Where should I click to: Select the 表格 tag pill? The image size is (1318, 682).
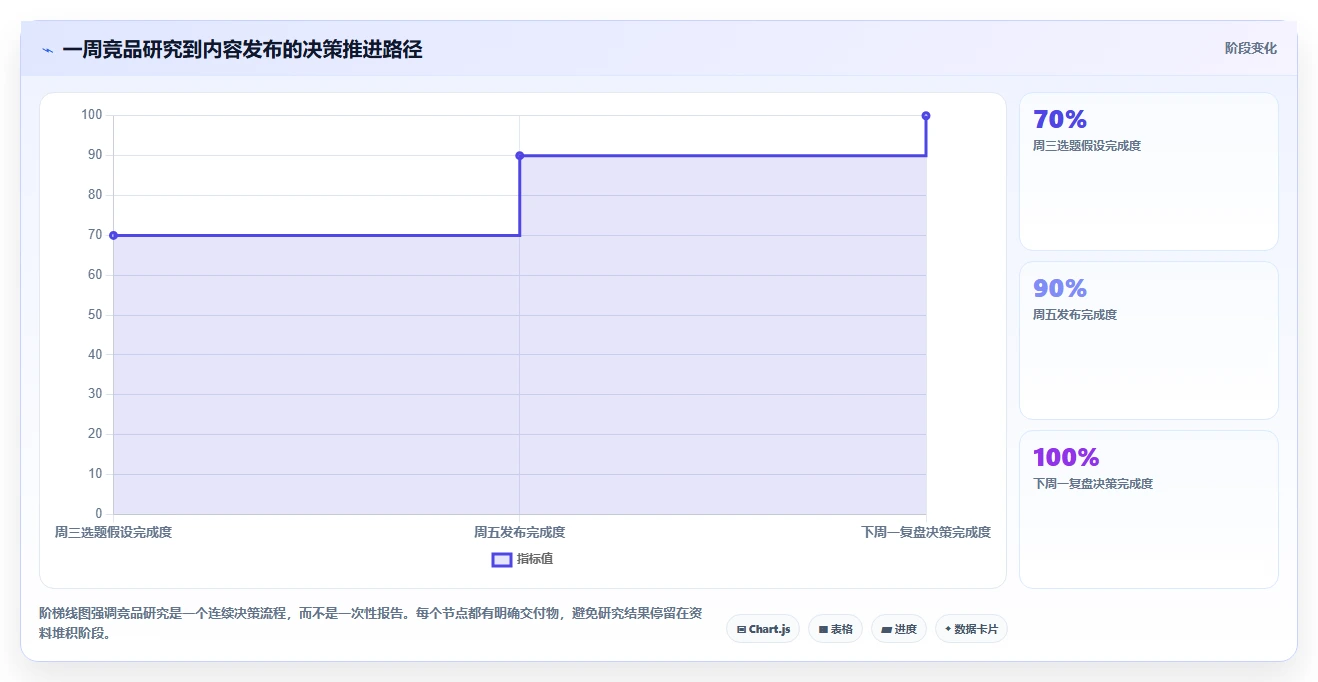835,629
